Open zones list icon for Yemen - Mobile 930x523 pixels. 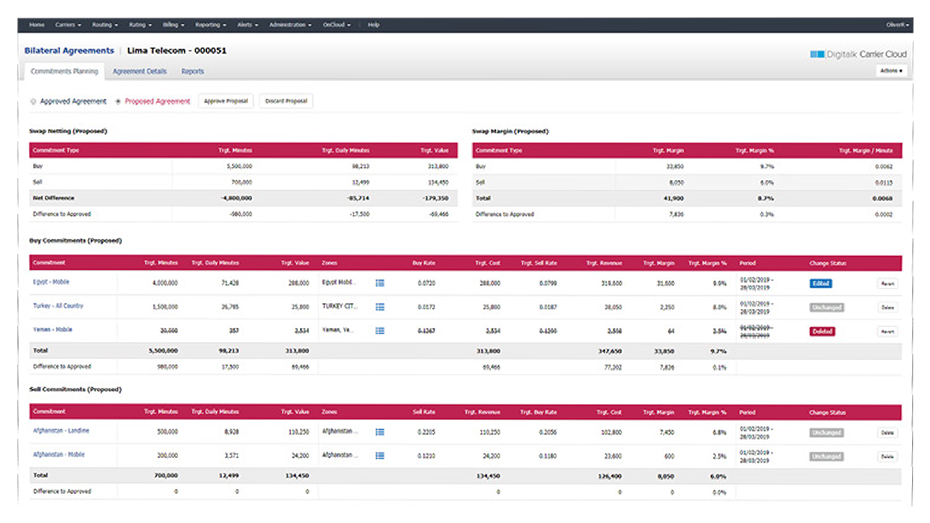click(x=380, y=331)
